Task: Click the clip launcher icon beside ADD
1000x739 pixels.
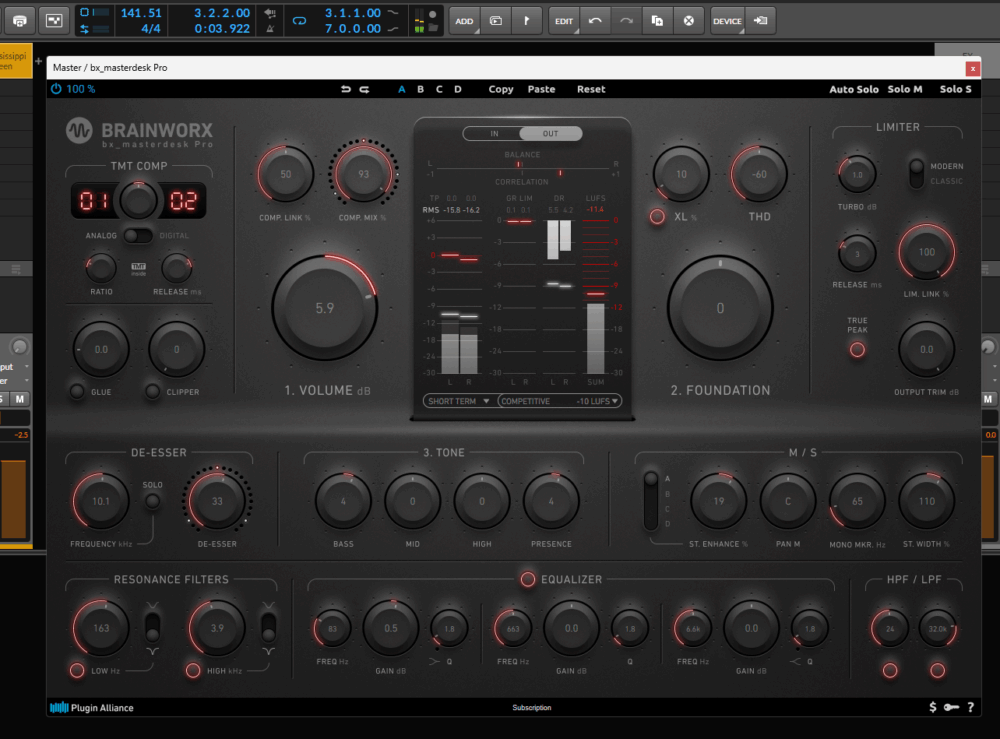Action: pyautogui.click(x=496, y=21)
